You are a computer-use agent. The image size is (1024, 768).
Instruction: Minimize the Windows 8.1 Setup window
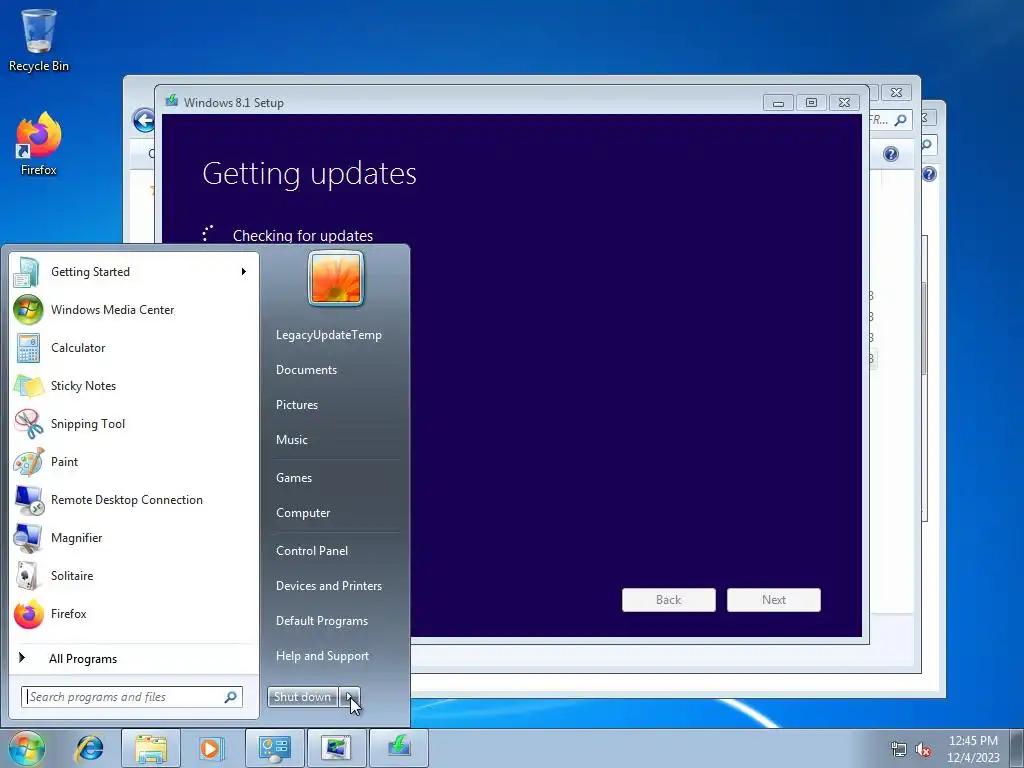pyautogui.click(x=778, y=103)
